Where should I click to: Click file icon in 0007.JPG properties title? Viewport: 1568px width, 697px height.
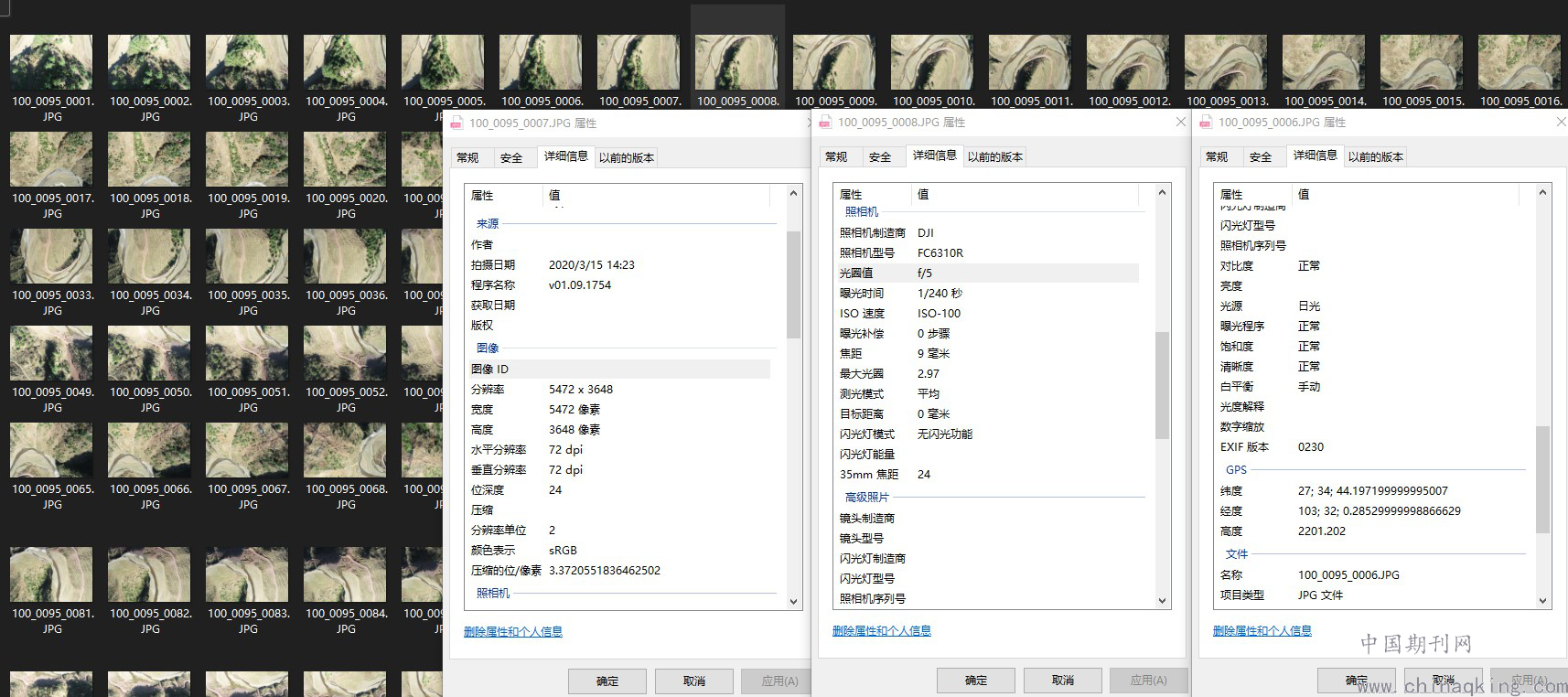coord(456,123)
